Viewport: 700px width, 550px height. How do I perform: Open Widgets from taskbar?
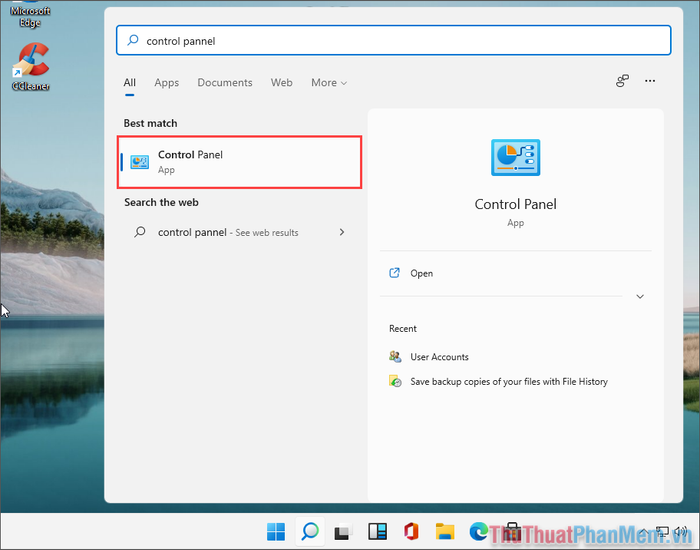[x=377, y=532]
